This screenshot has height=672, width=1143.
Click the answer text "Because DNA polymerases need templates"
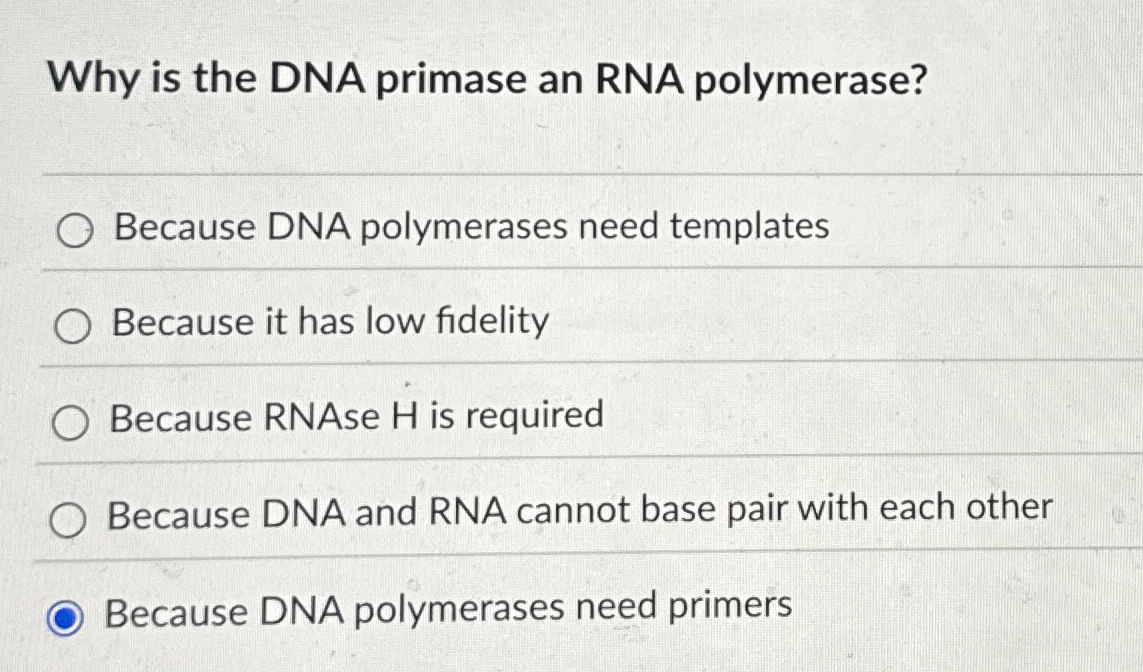tap(470, 227)
